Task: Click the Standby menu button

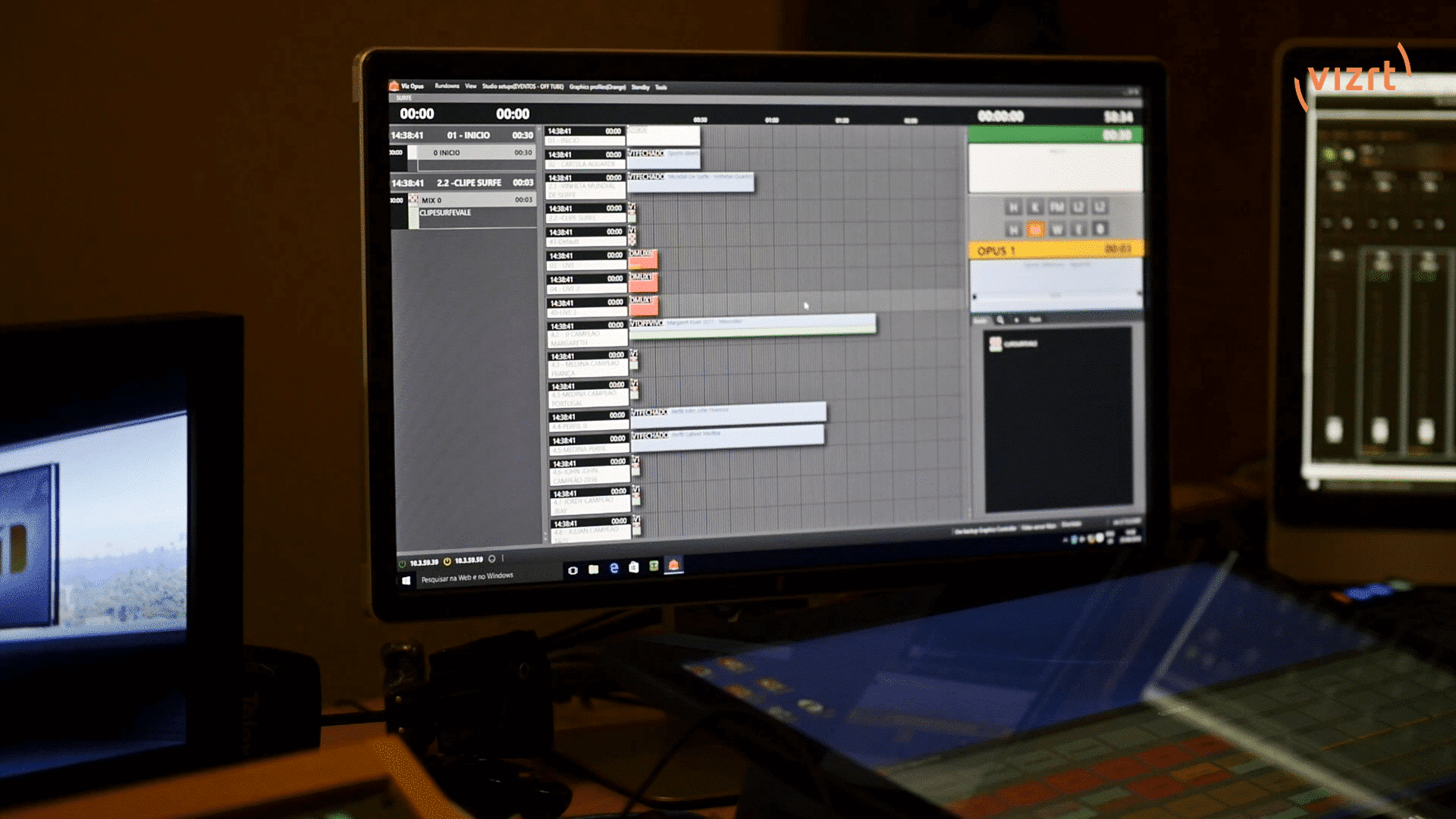Action: tap(640, 87)
